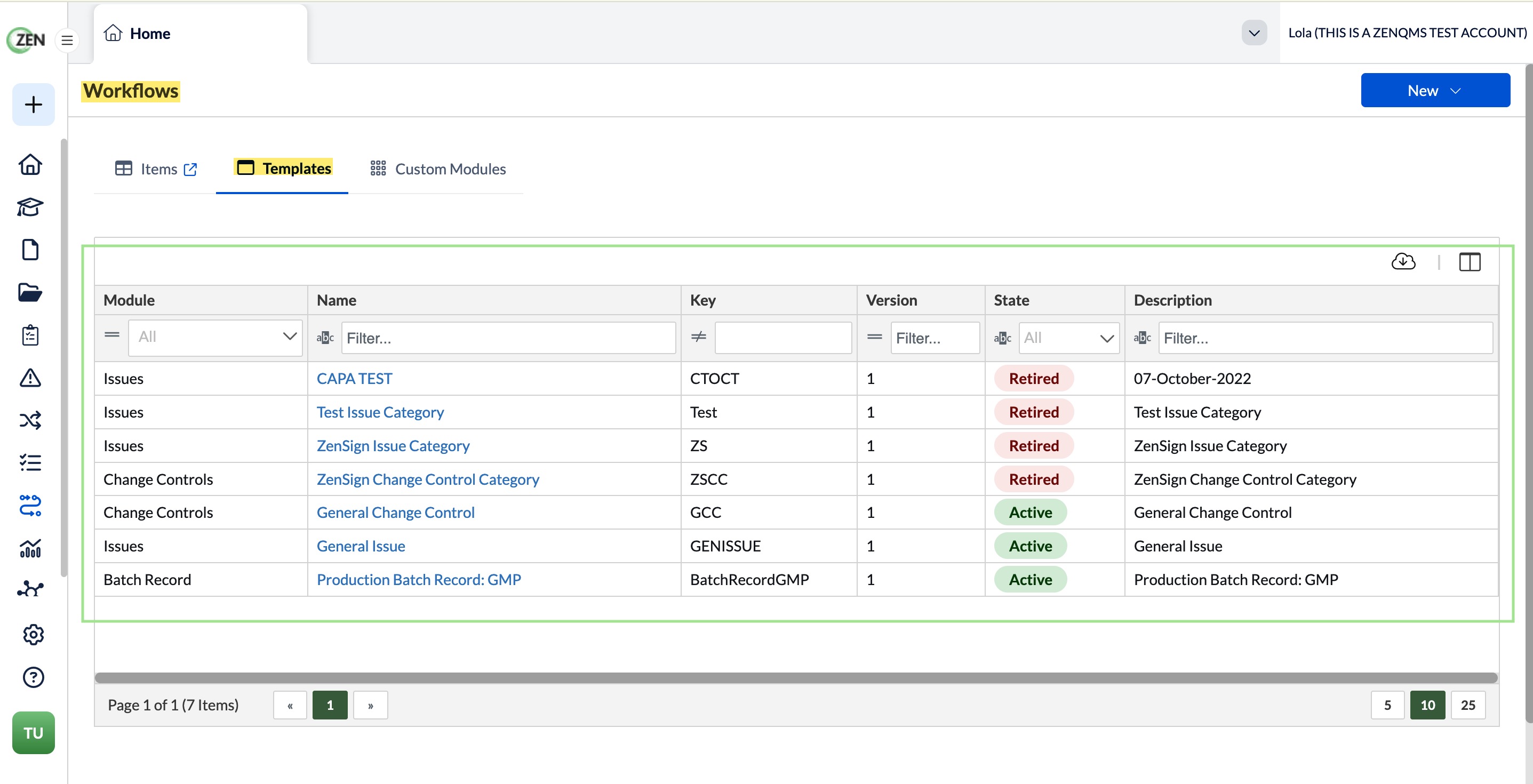
Task: Select the warning triangle Issues icon
Action: point(30,378)
